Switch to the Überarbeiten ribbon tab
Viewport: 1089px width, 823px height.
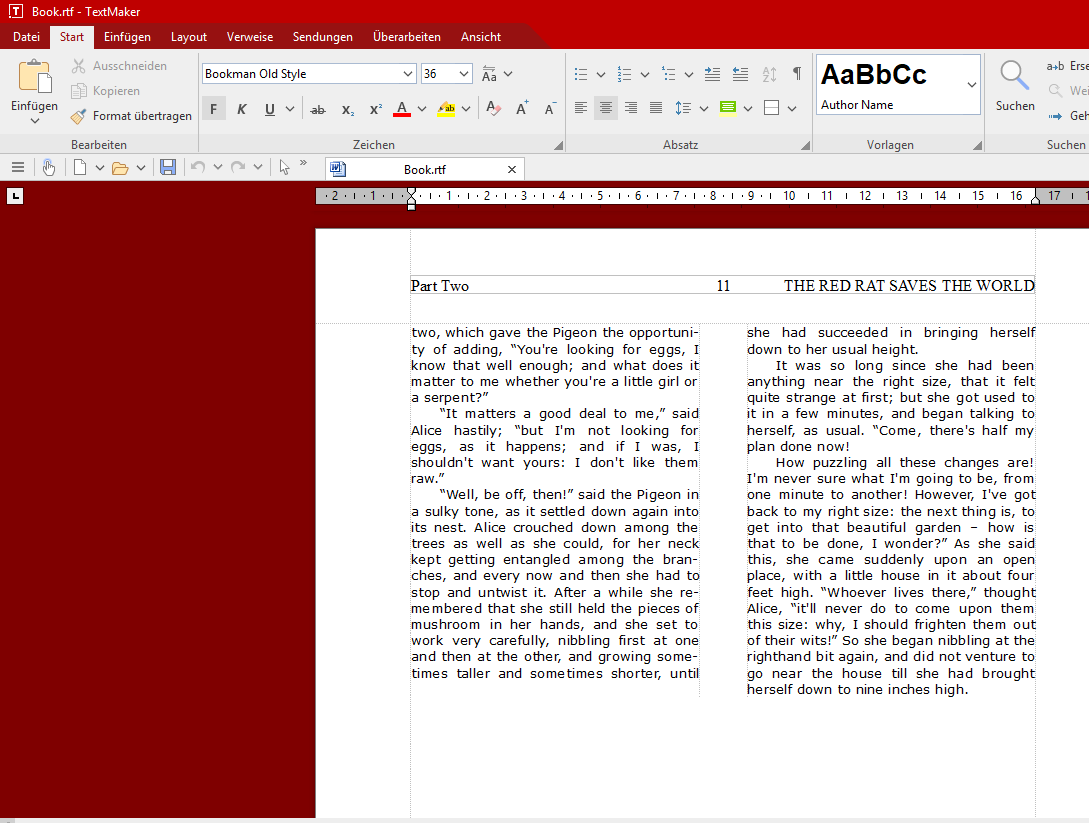pos(406,37)
